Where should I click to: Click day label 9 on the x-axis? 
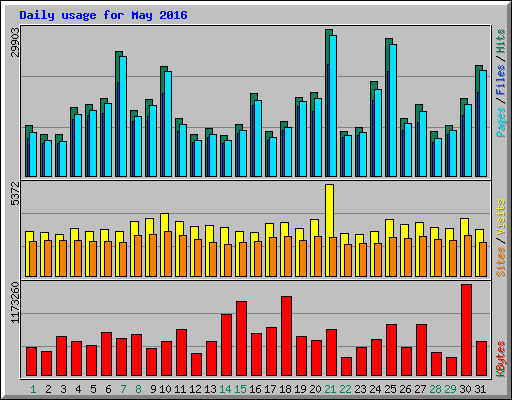click(x=153, y=389)
